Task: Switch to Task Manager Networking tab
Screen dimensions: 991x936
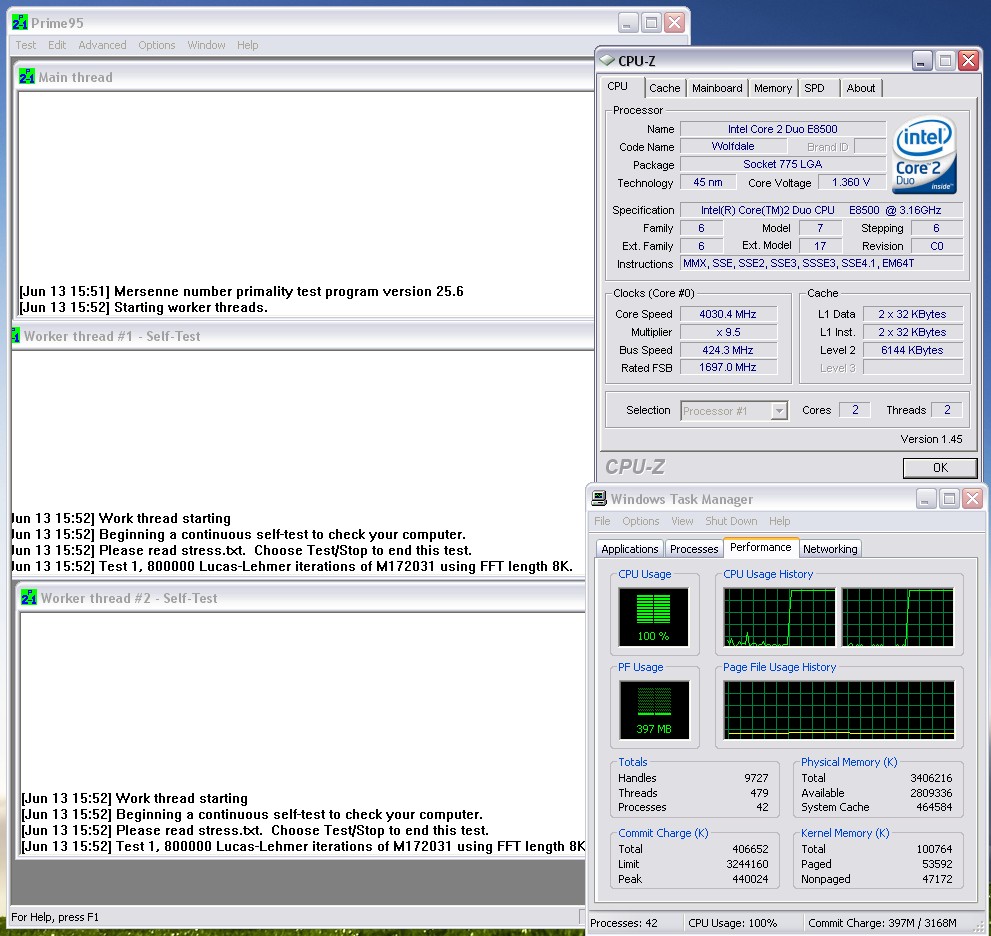Action: click(x=830, y=549)
